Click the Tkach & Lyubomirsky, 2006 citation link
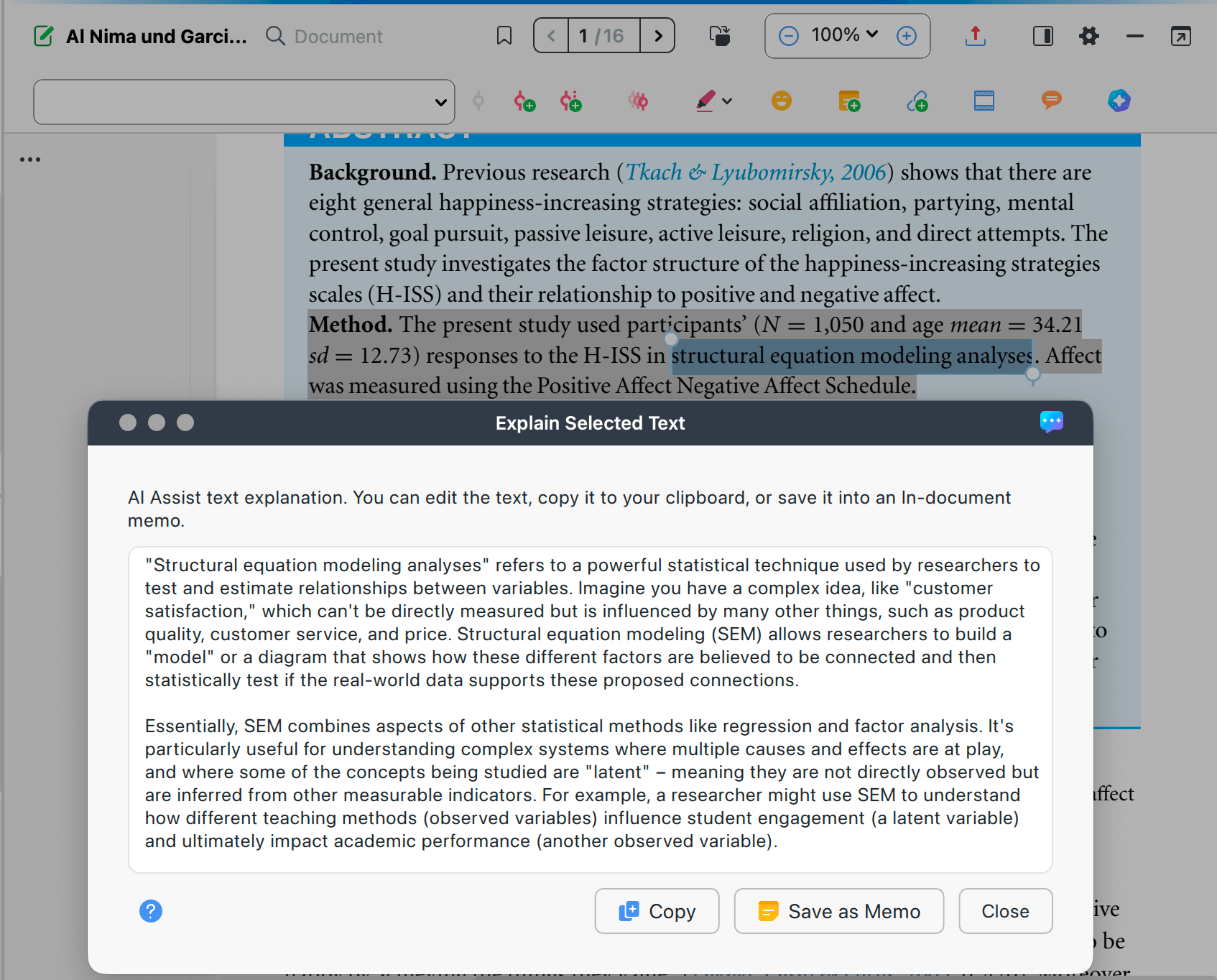Screen dimensions: 1217x980 [x=755, y=172]
